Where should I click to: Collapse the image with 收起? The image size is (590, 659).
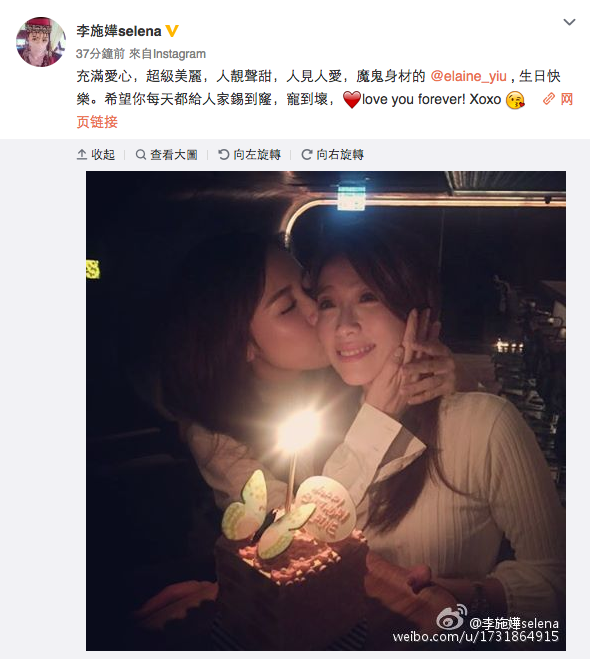[96, 155]
